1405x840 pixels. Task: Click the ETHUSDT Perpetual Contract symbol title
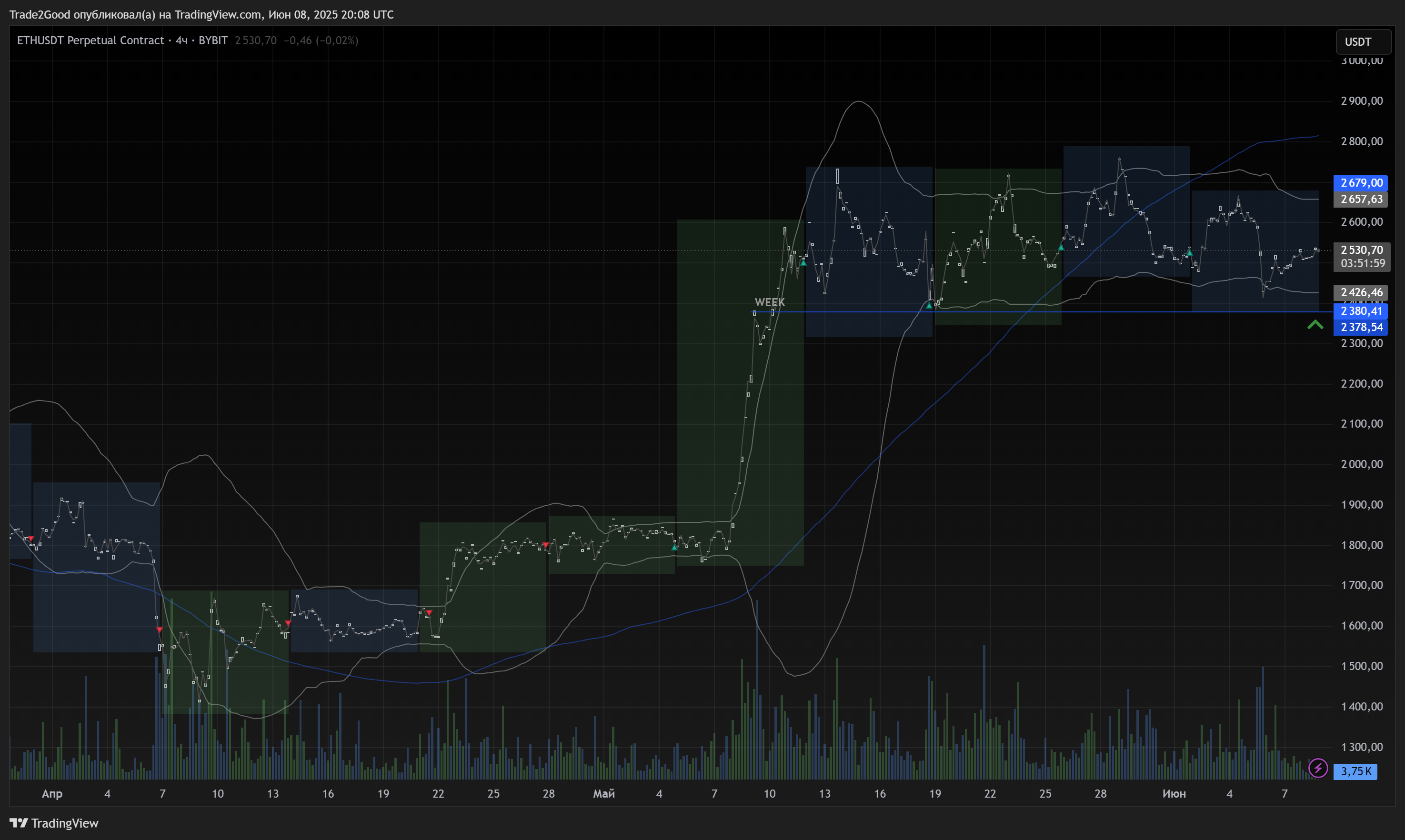(90, 40)
